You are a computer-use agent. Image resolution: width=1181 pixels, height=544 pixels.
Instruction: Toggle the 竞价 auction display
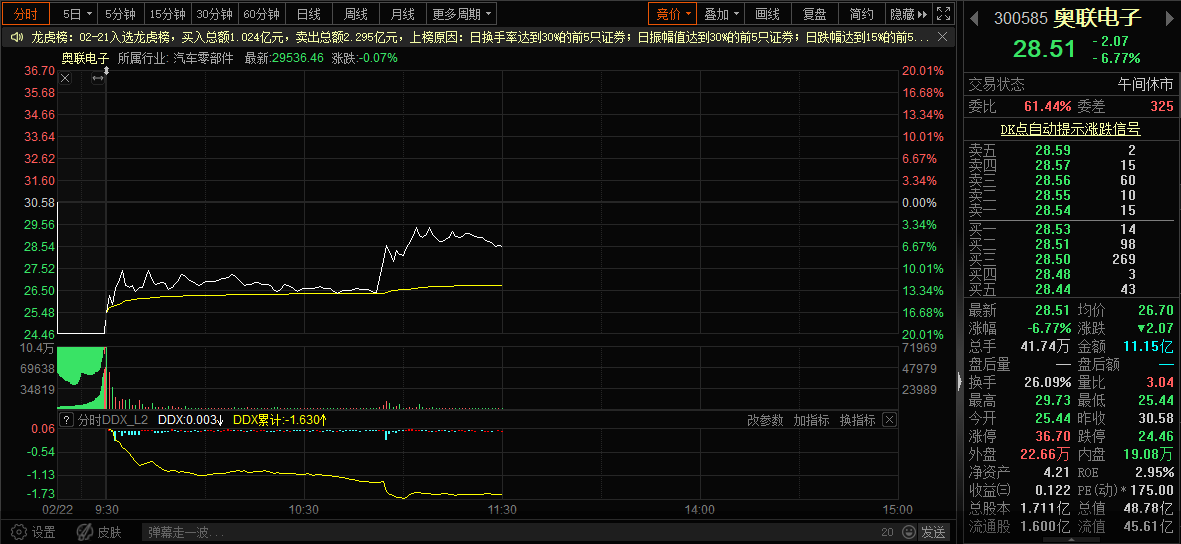tap(671, 14)
